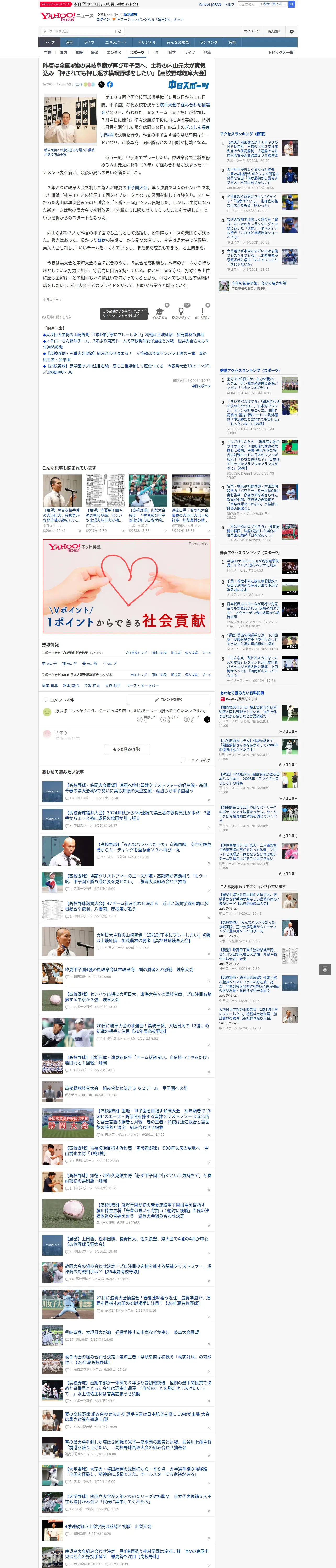
Task: Click the ログイン link
Action: [x=103, y=20]
